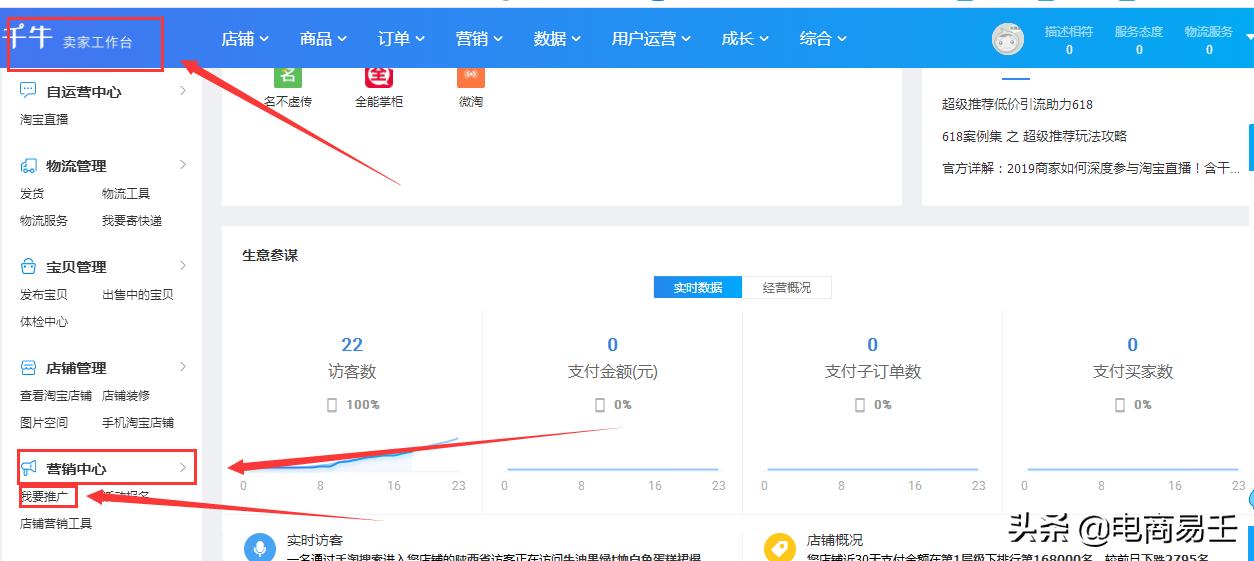Switch to the 经营概况 tab
Image resolution: width=1254 pixels, height=561 pixels.
pyautogui.click(x=787, y=287)
